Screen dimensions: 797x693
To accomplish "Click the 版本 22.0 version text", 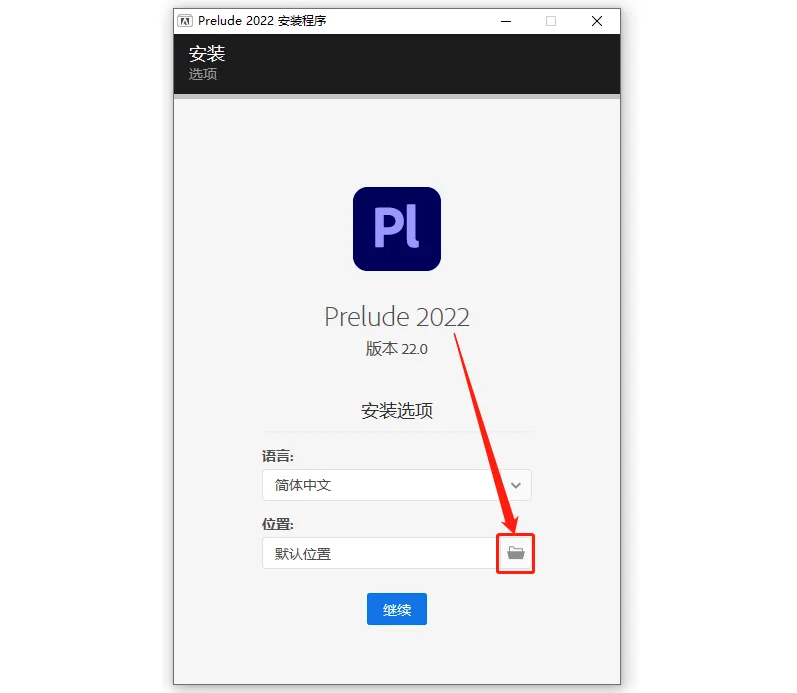I will 396,349.
